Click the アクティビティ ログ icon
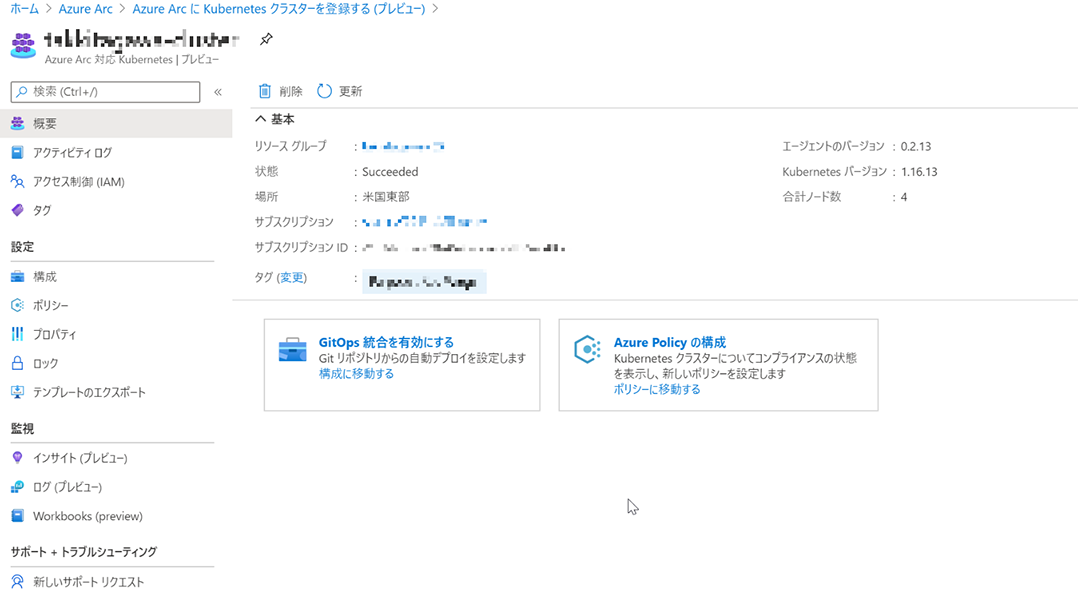This screenshot has width=1078, height=602. pos(18,153)
